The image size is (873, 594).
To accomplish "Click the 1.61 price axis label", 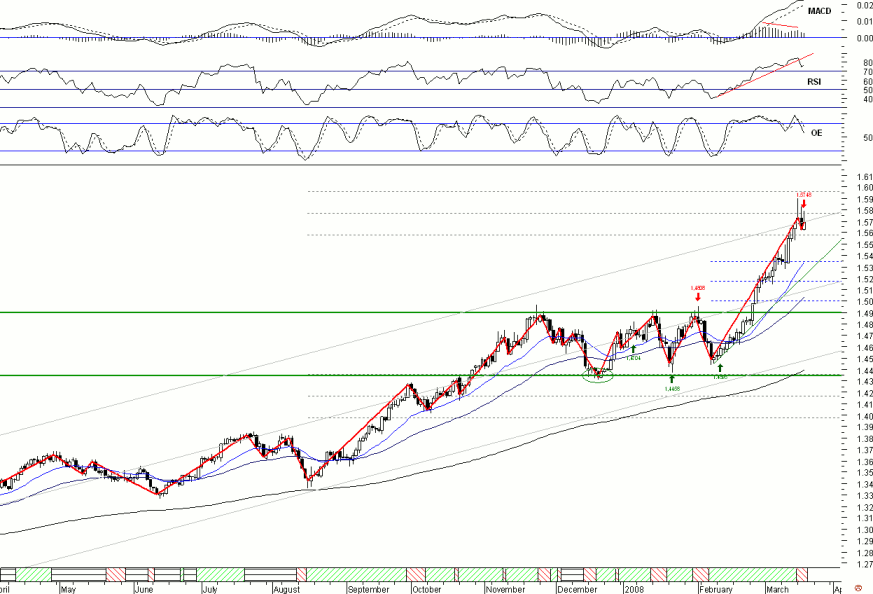I will coord(865,177).
